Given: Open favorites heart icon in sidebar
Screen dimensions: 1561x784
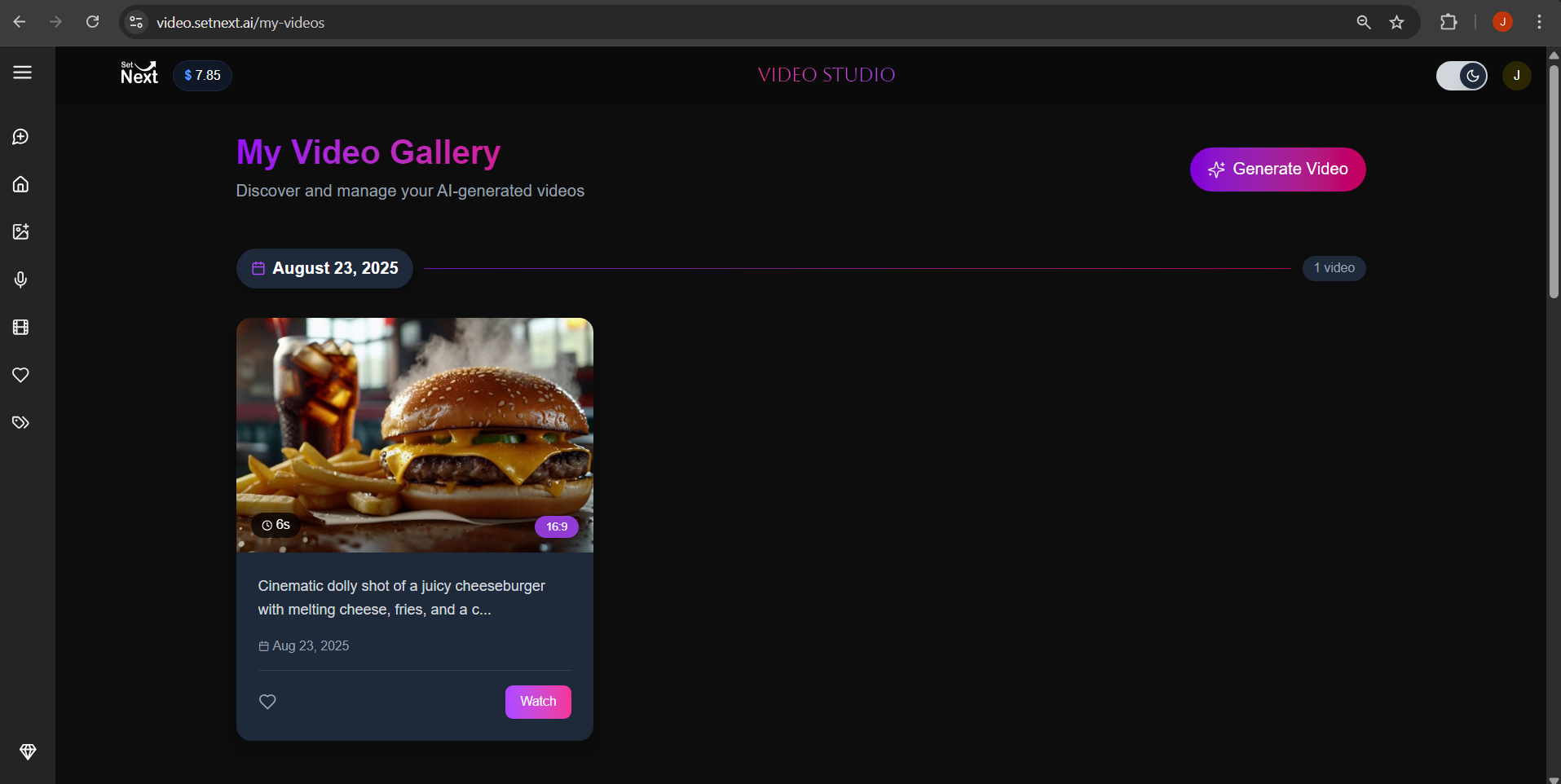Looking at the screenshot, I should (x=21, y=375).
